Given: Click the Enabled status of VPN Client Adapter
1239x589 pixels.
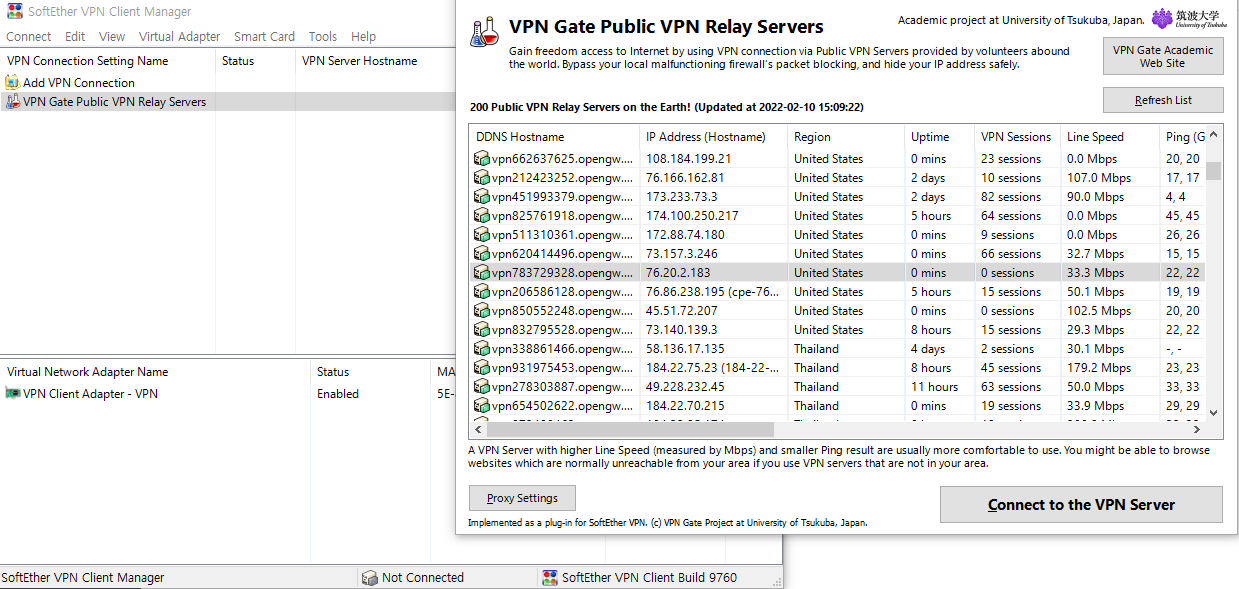Looking at the screenshot, I should tap(338, 394).
